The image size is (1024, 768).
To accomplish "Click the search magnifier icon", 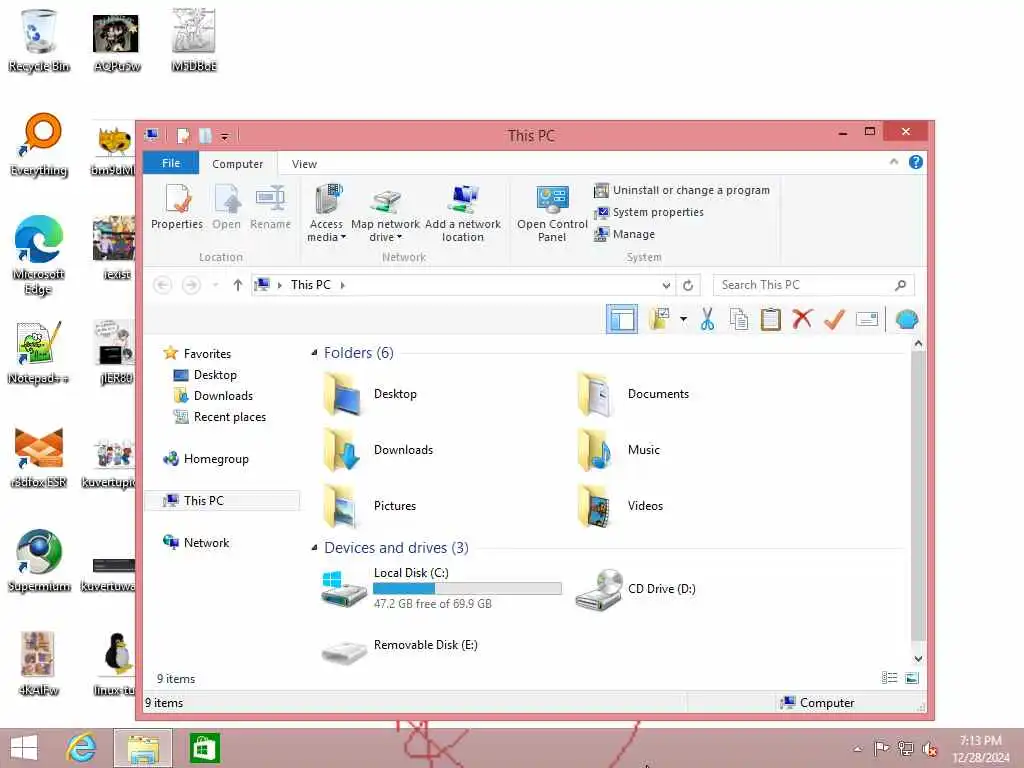I will click(x=901, y=285).
